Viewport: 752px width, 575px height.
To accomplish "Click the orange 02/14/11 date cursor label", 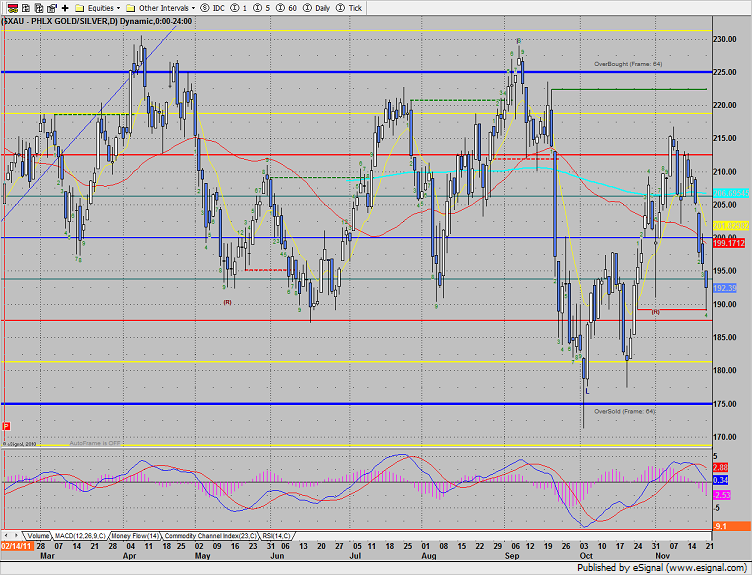I will tap(17, 546).
